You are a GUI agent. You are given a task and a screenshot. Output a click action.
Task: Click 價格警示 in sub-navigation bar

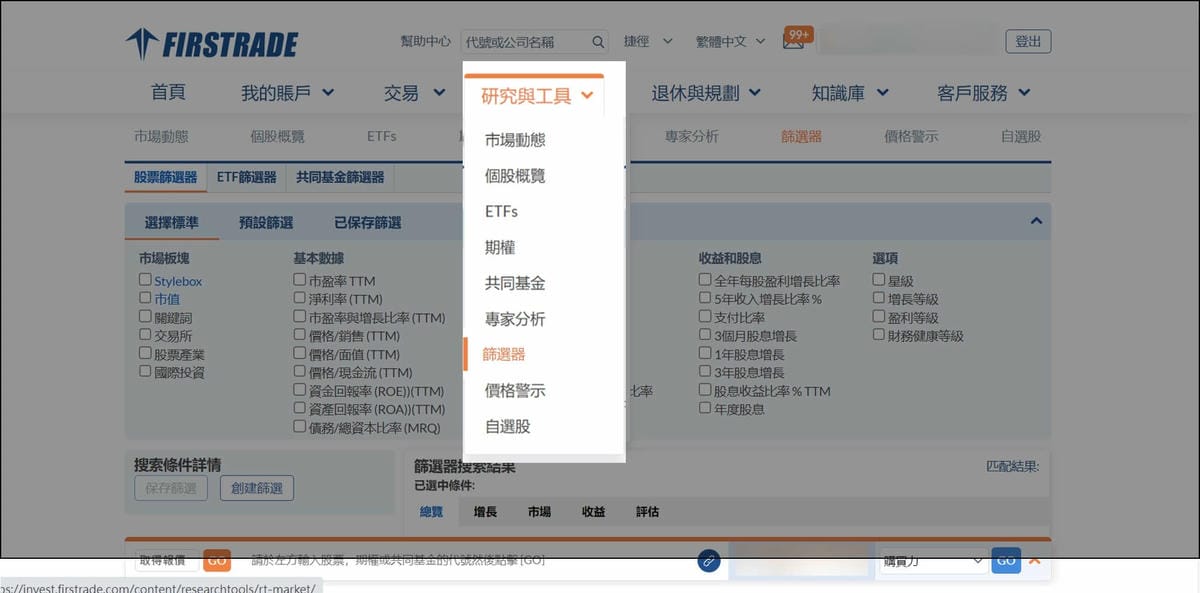911,136
